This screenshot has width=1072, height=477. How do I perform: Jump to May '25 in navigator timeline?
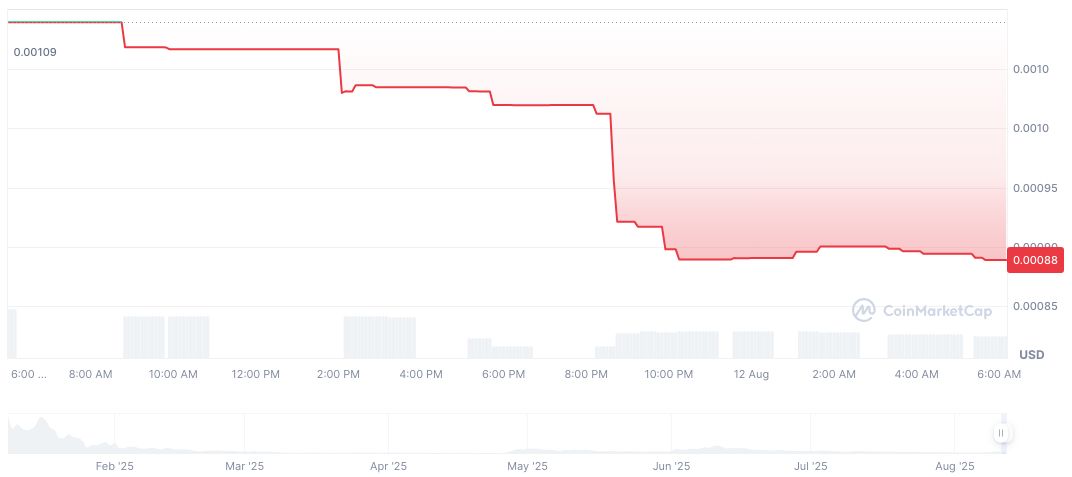(x=527, y=466)
